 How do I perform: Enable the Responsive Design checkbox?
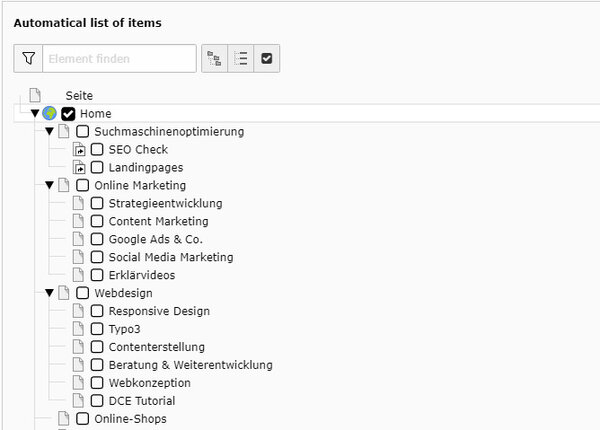(x=97, y=311)
